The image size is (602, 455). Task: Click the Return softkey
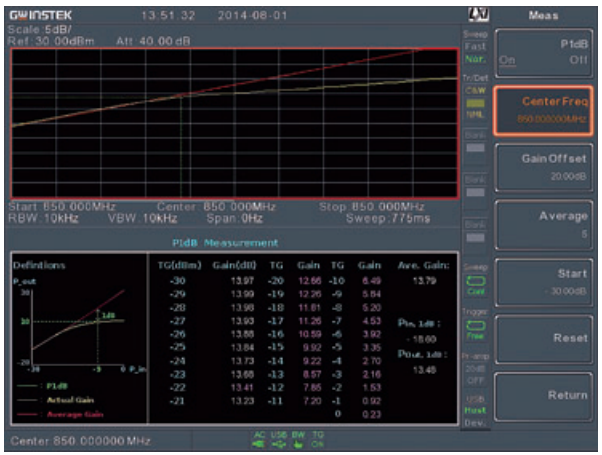click(x=544, y=397)
